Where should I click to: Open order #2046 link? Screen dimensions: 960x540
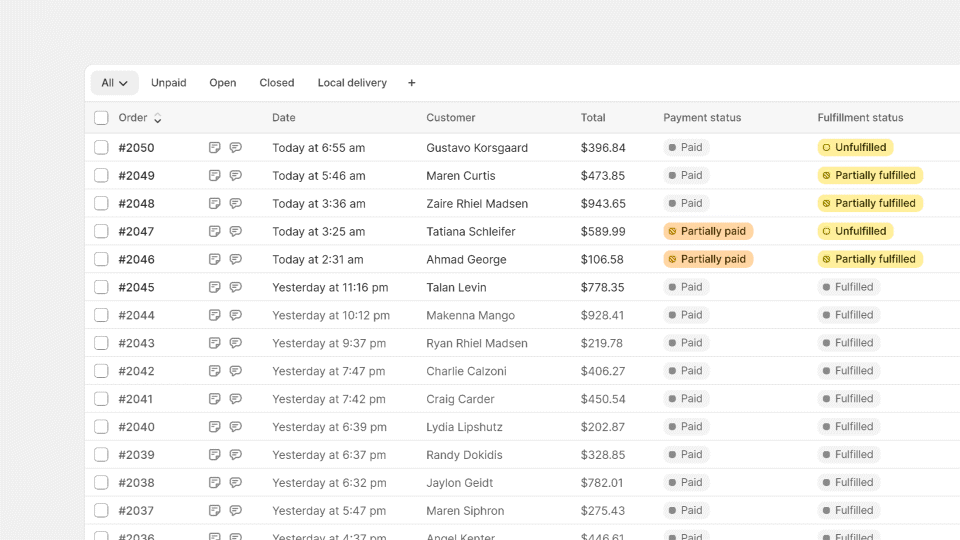pyautogui.click(x=136, y=260)
